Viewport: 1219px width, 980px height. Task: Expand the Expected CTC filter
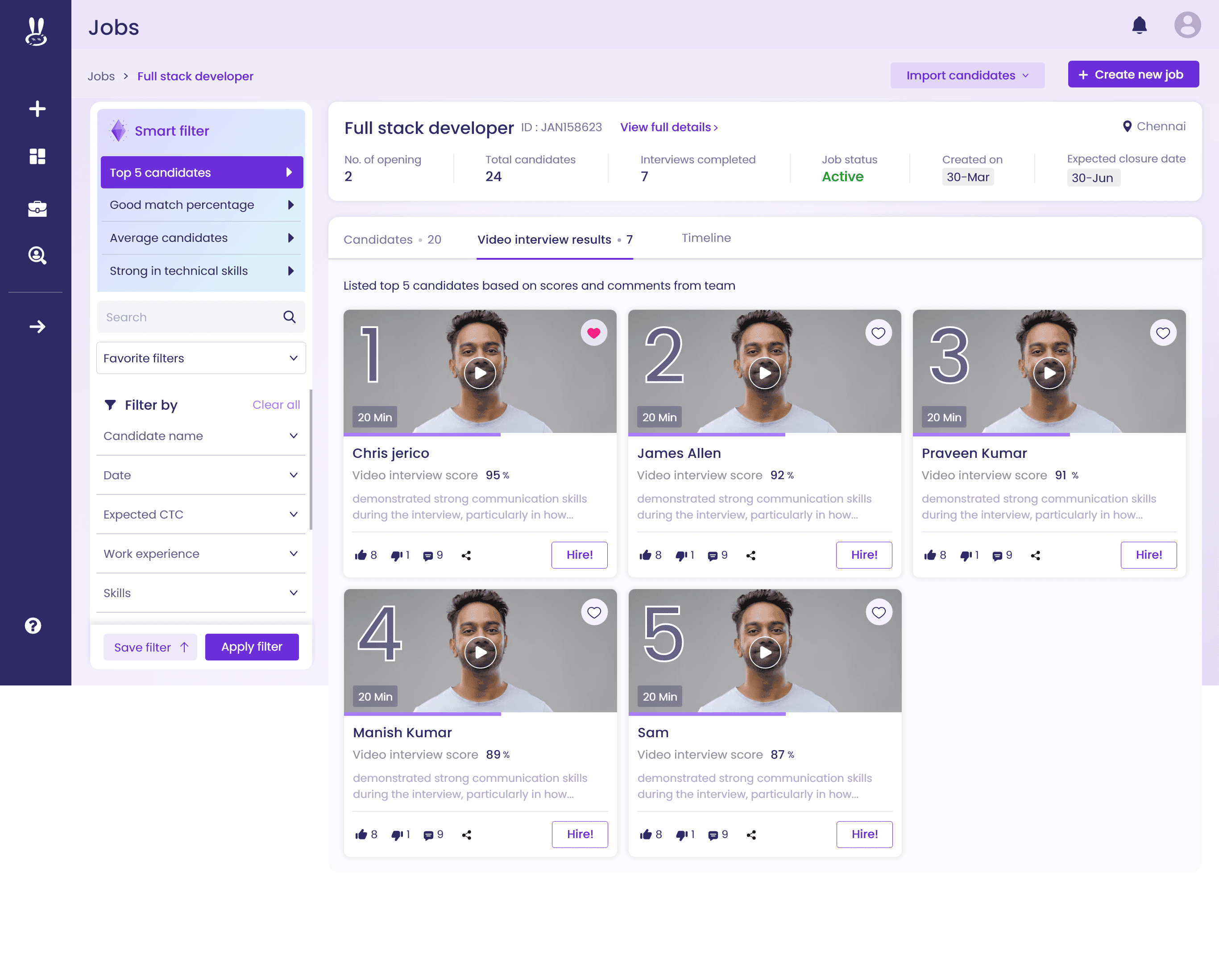click(201, 514)
